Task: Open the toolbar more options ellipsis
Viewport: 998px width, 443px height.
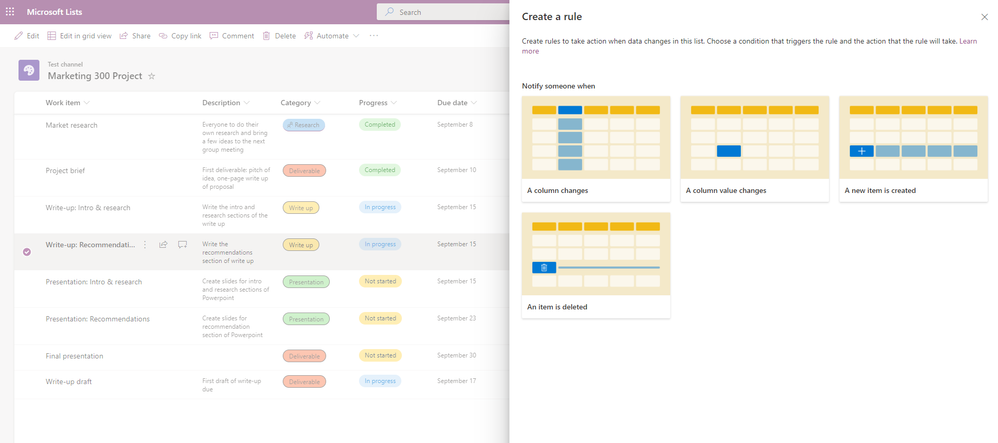Action: pyautogui.click(x=374, y=36)
